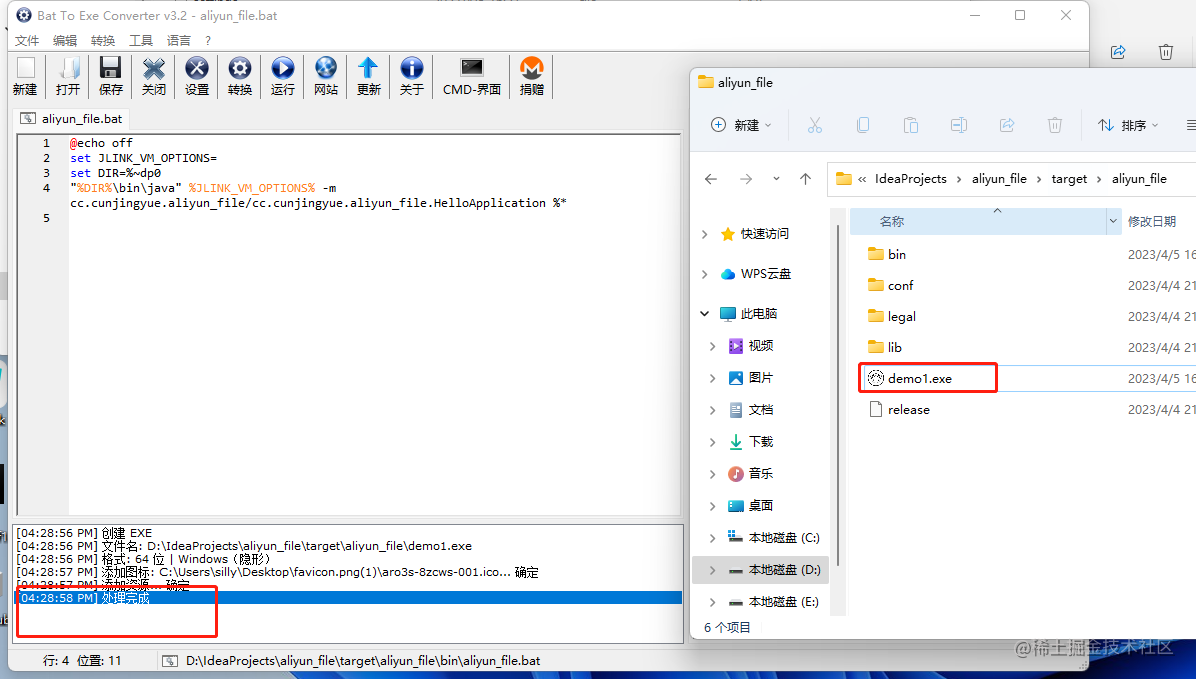Viewport: 1196px width, 679px height.
Task: Click the 运行 (Run) toolbar icon
Action: [282, 77]
